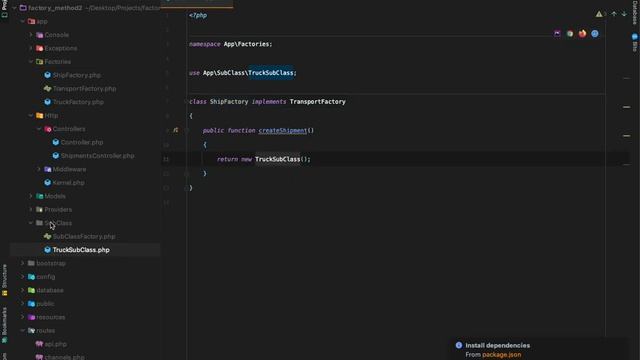Click the createShipment method name
This screenshot has height=360, width=640.
pyautogui.click(x=282, y=131)
